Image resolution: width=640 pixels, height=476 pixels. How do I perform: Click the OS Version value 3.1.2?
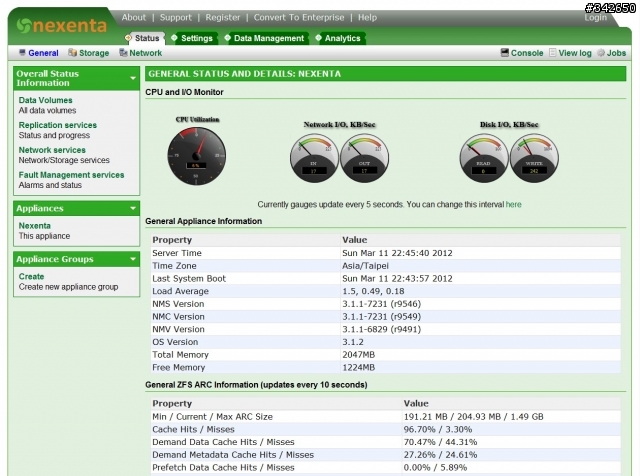click(x=353, y=342)
